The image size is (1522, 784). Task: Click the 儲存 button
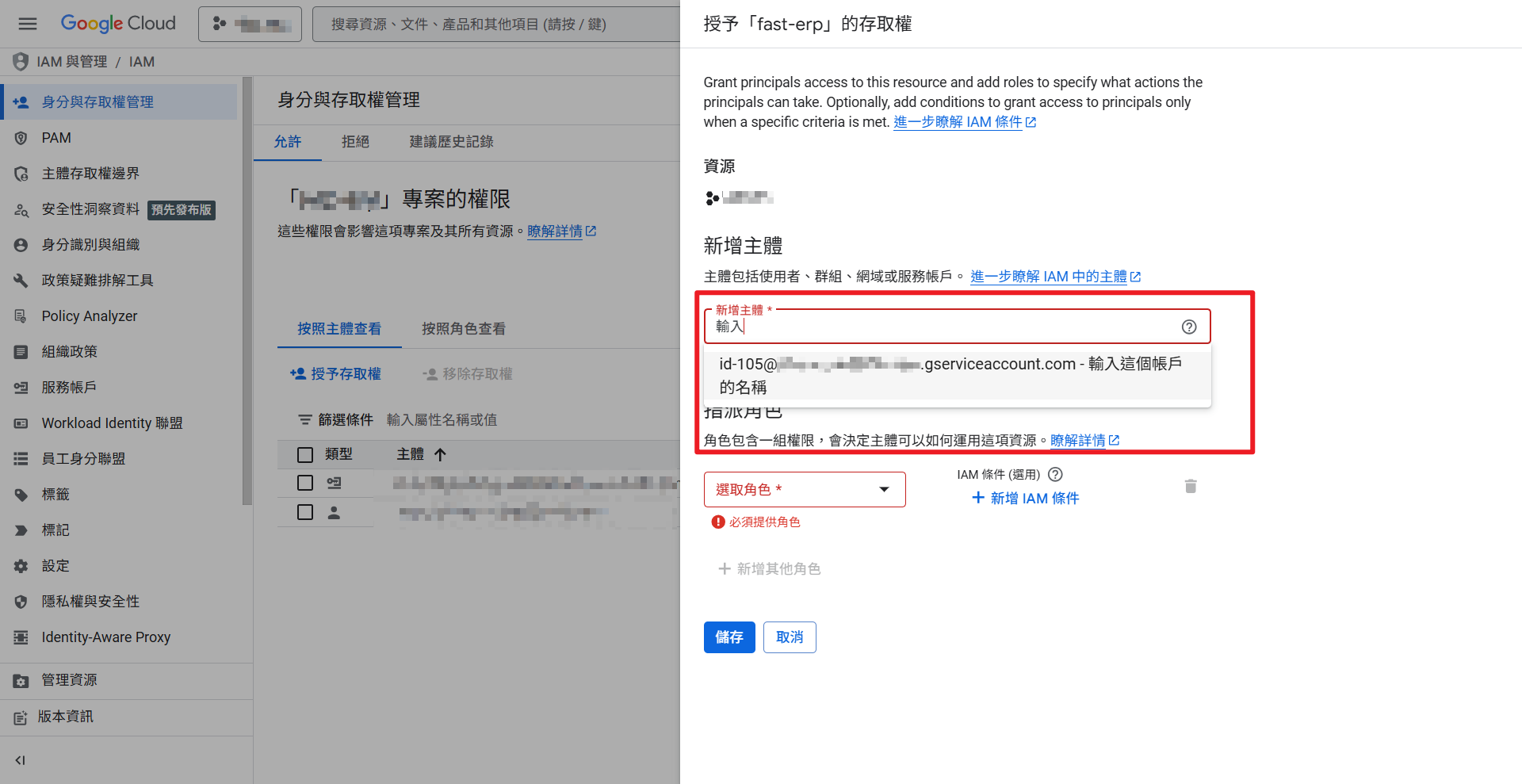728,637
